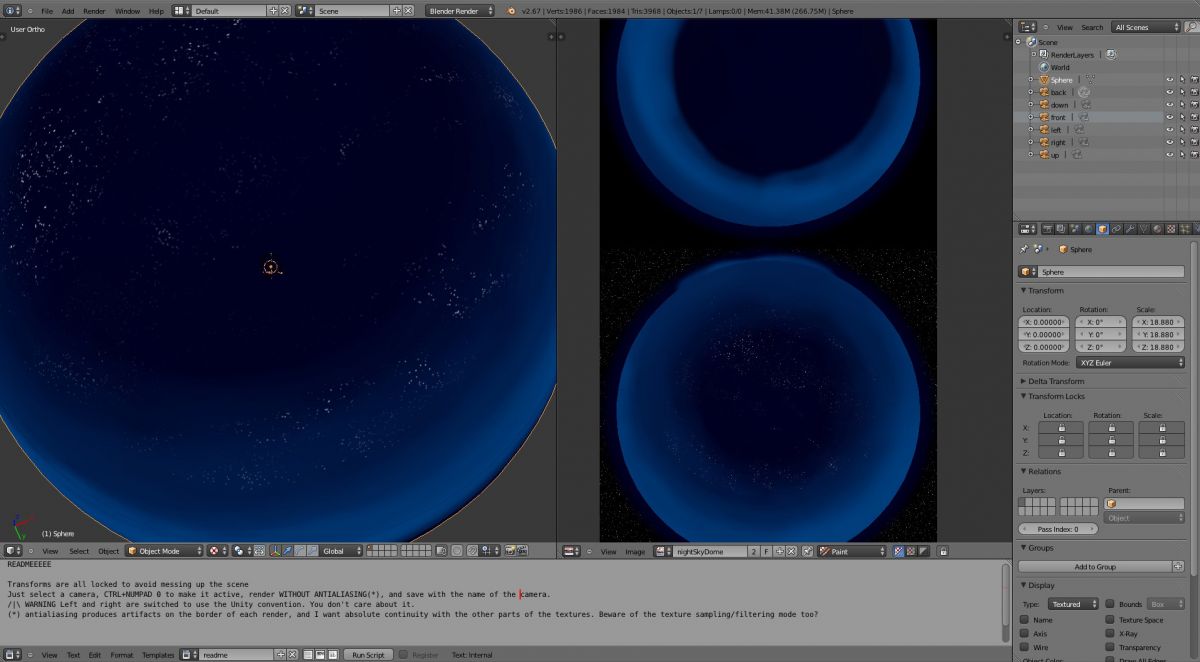Expand the Delta Transform panel
This screenshot has height=662, width=1200.
tap(1056, 381)
